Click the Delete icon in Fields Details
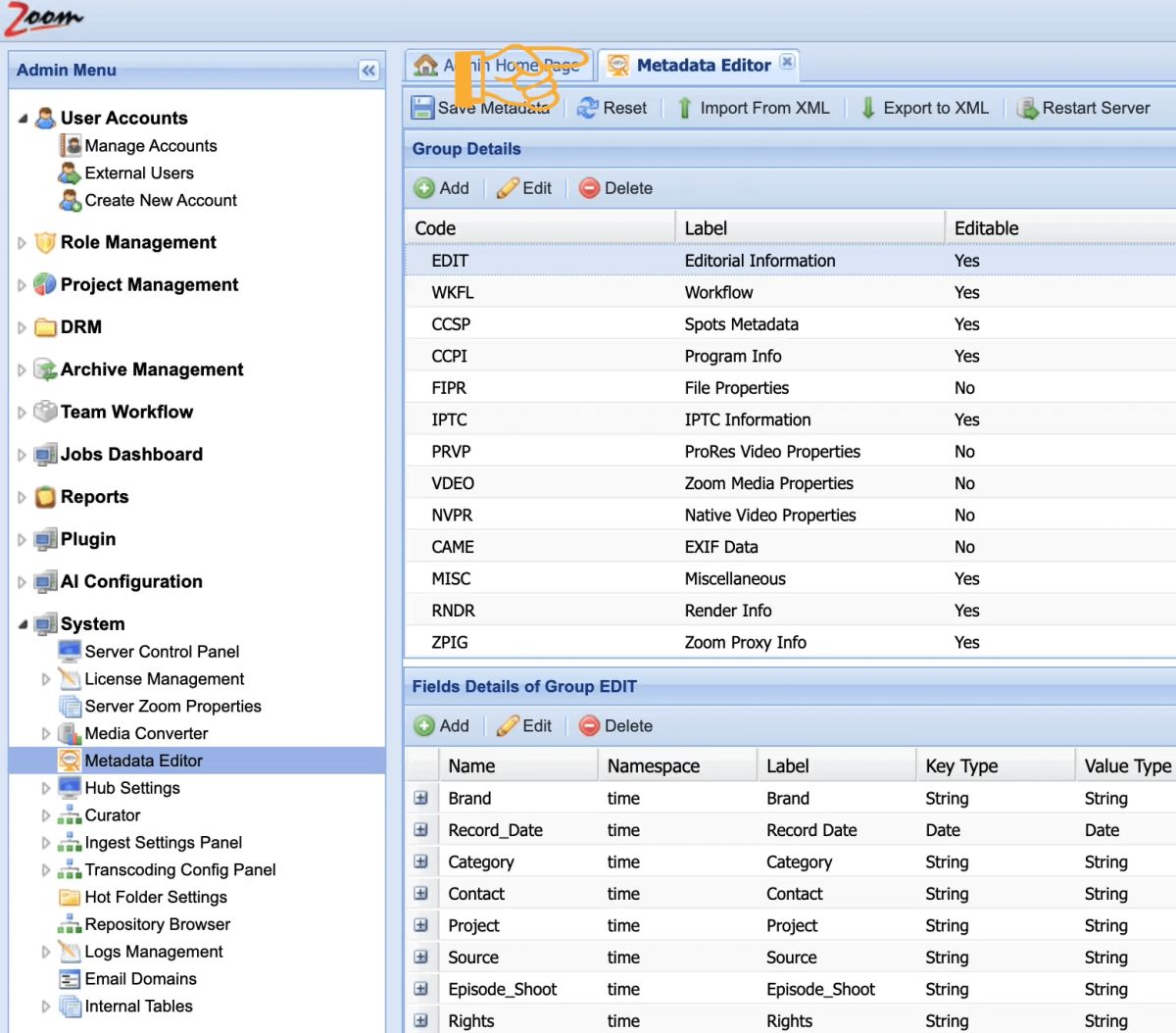Image resolution: width=1176 pixels, height=1033 pixels. pyautogui.click(x=589, y=726)
